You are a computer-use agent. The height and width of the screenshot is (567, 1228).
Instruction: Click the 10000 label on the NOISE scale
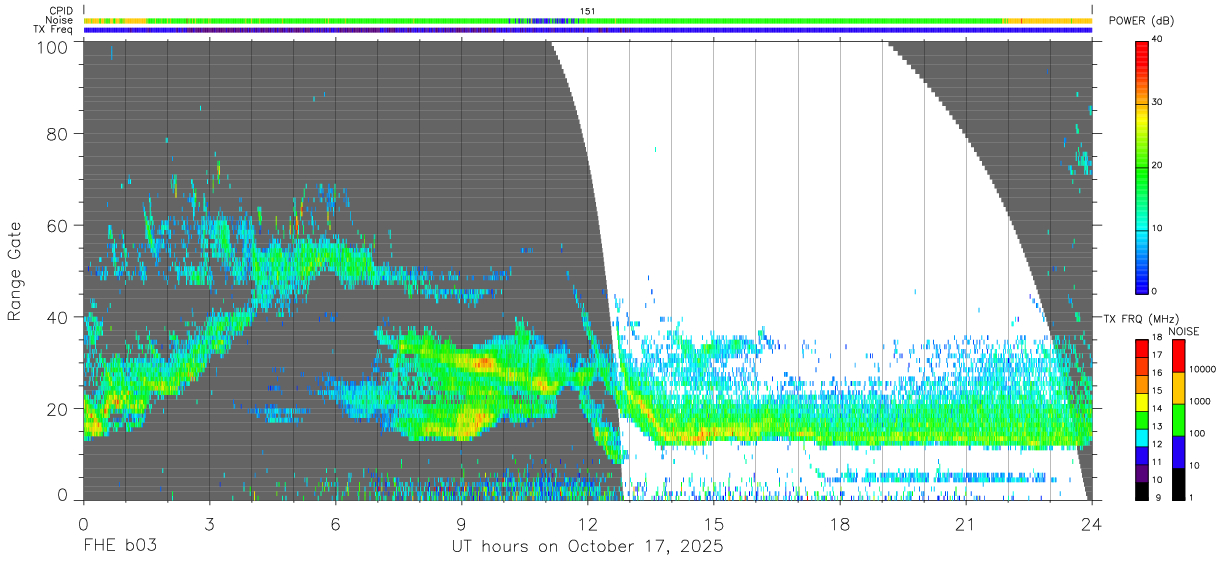pyautogui.click(x=1202, y=369)
